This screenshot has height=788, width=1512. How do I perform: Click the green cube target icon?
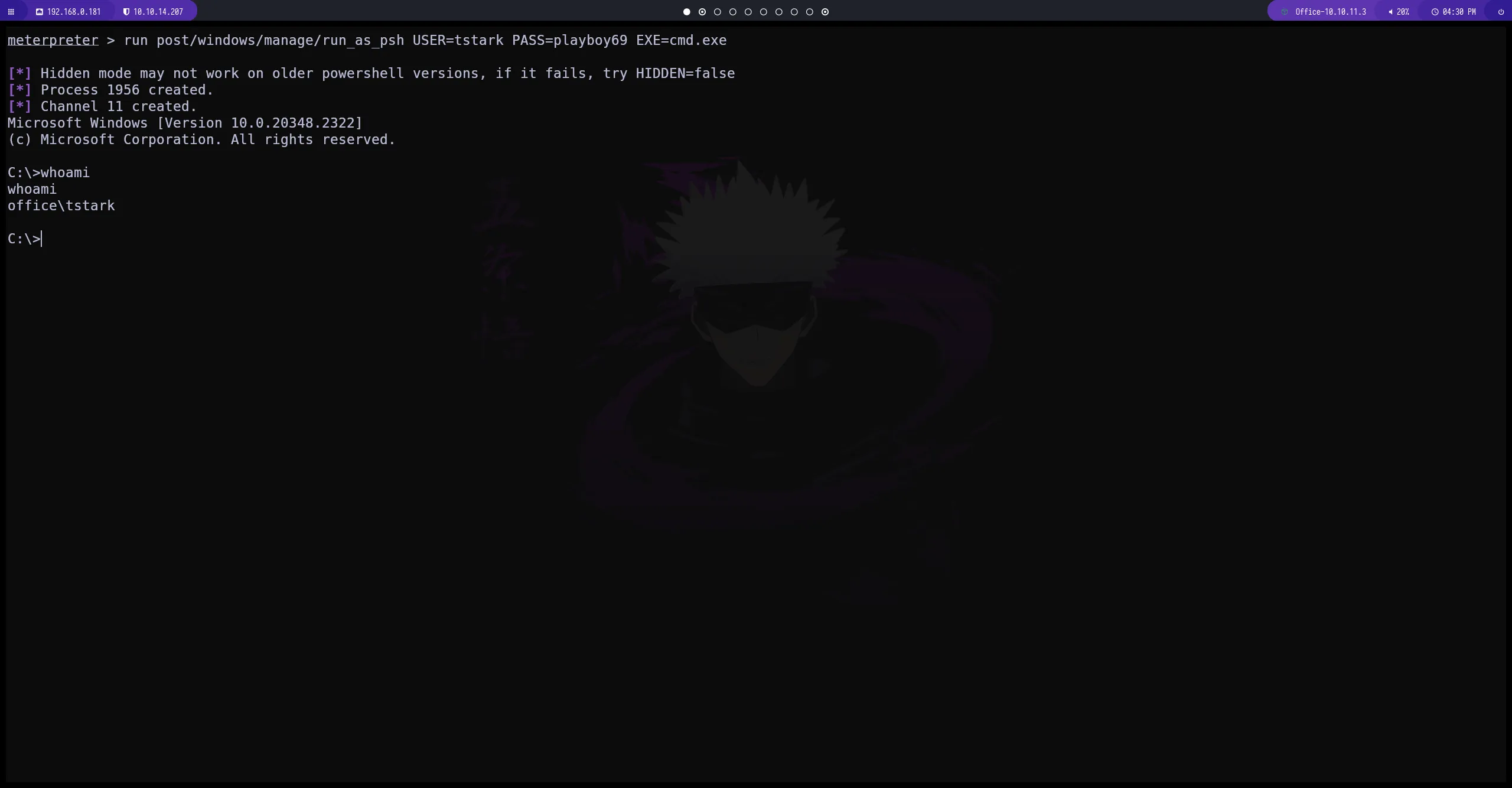1285,12
